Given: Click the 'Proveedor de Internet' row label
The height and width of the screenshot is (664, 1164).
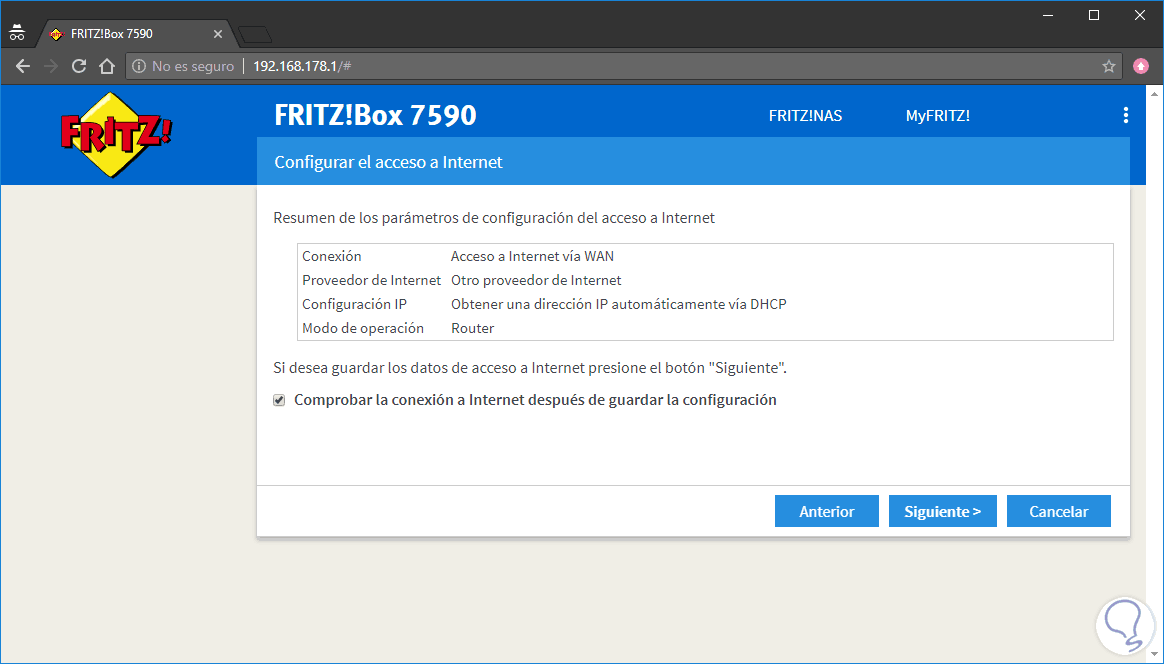Looking at the screenshot, I should [371, 280].
